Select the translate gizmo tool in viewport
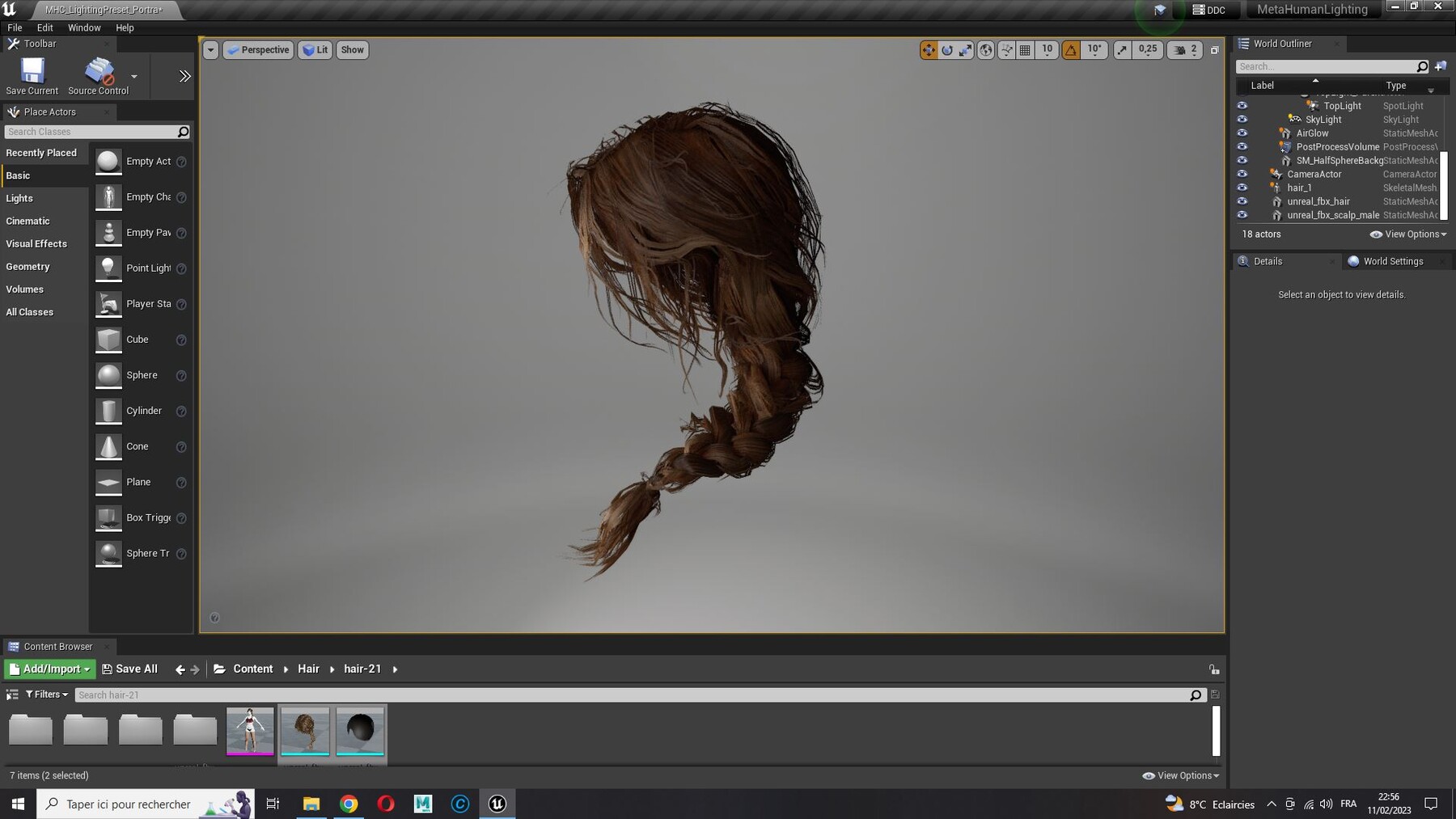This screenshot has width=1456, height=819. 929,50
